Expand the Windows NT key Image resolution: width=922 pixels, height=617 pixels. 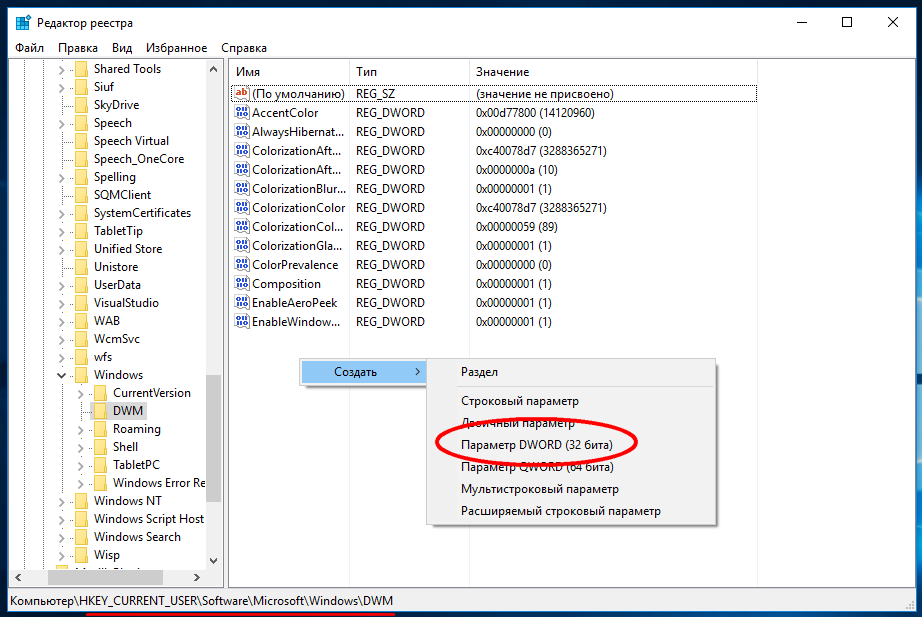click(x=61, y=501)
